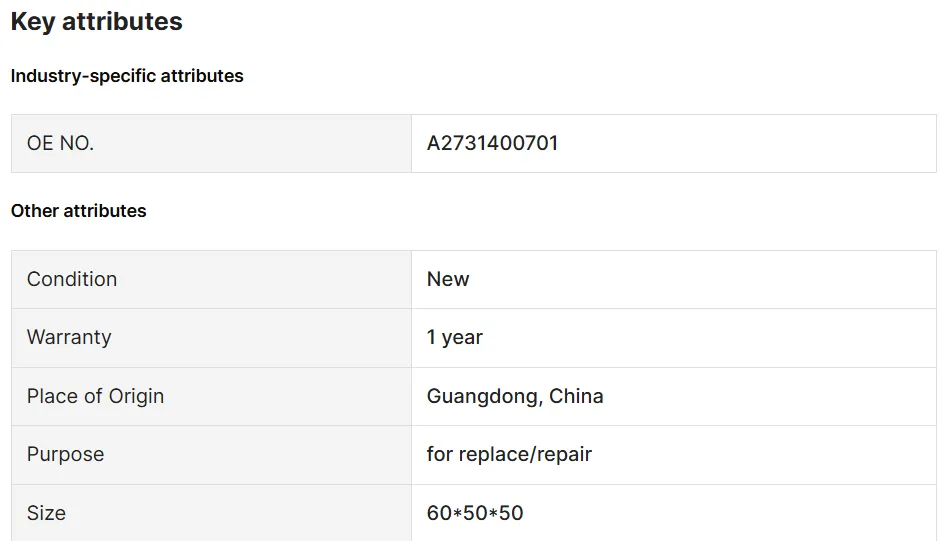Click 'attributes' in the Industry-specific subheading
The image size is (942, 541).
click(x=202, y=76)
